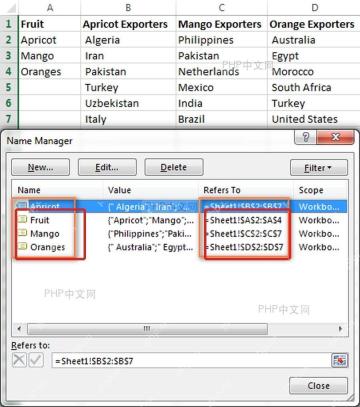Image resolution: width=360 pixels, height=407 pixels.
Task: Click cell Netherlands
Action: 222,71
